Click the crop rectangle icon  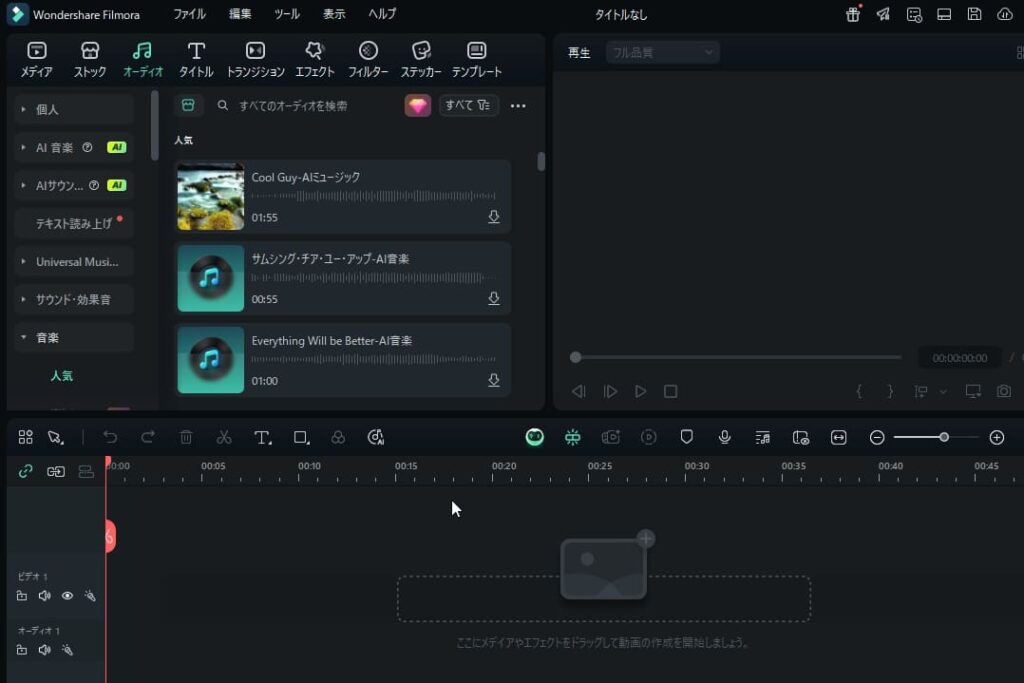pyautogui.click(x=301, y=437)
